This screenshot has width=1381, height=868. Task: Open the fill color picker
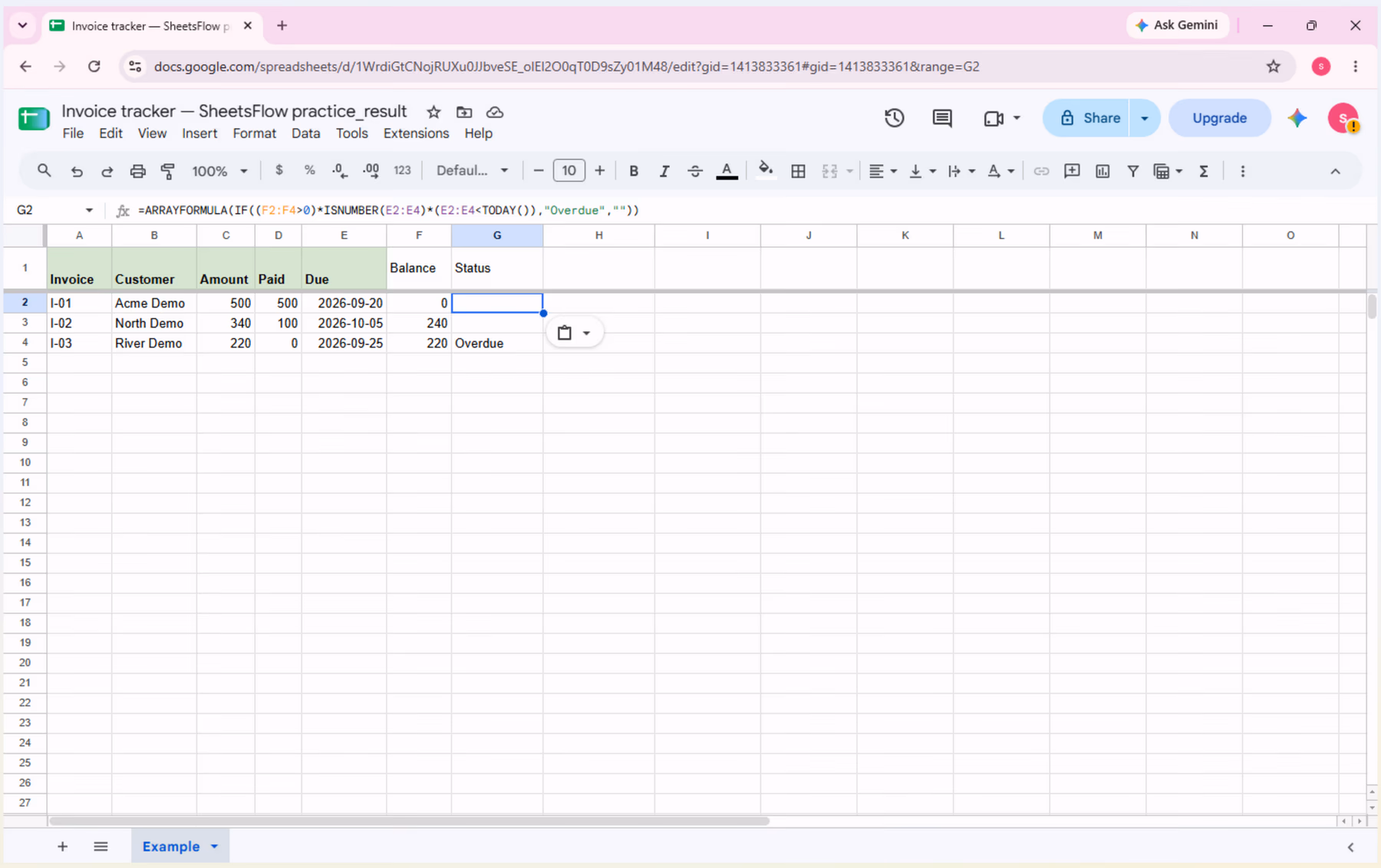[x=766, y=171]
